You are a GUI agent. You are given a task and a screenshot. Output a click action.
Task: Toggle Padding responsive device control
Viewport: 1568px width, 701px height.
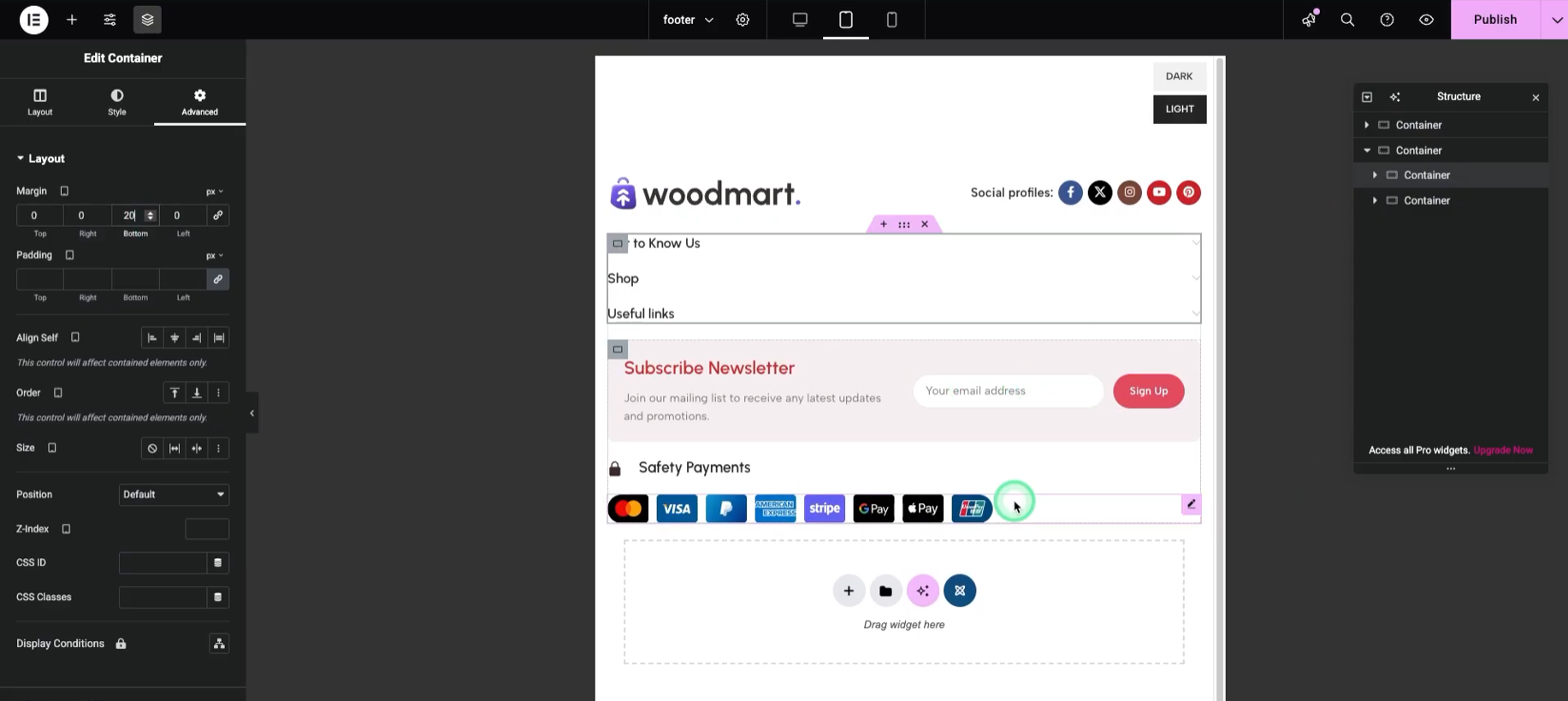tap(70, 255)
